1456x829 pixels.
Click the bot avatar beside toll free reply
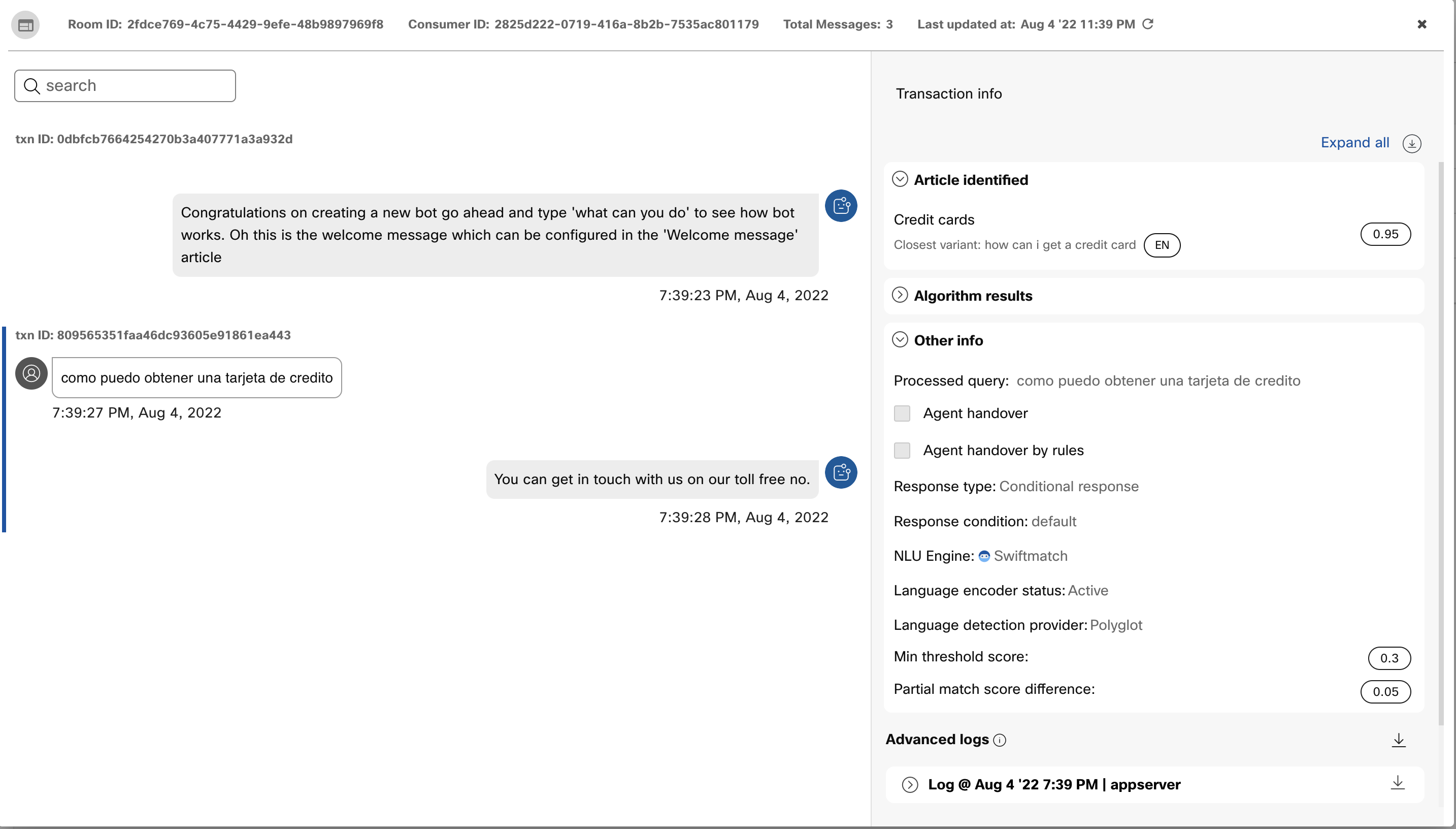point(841,472)
